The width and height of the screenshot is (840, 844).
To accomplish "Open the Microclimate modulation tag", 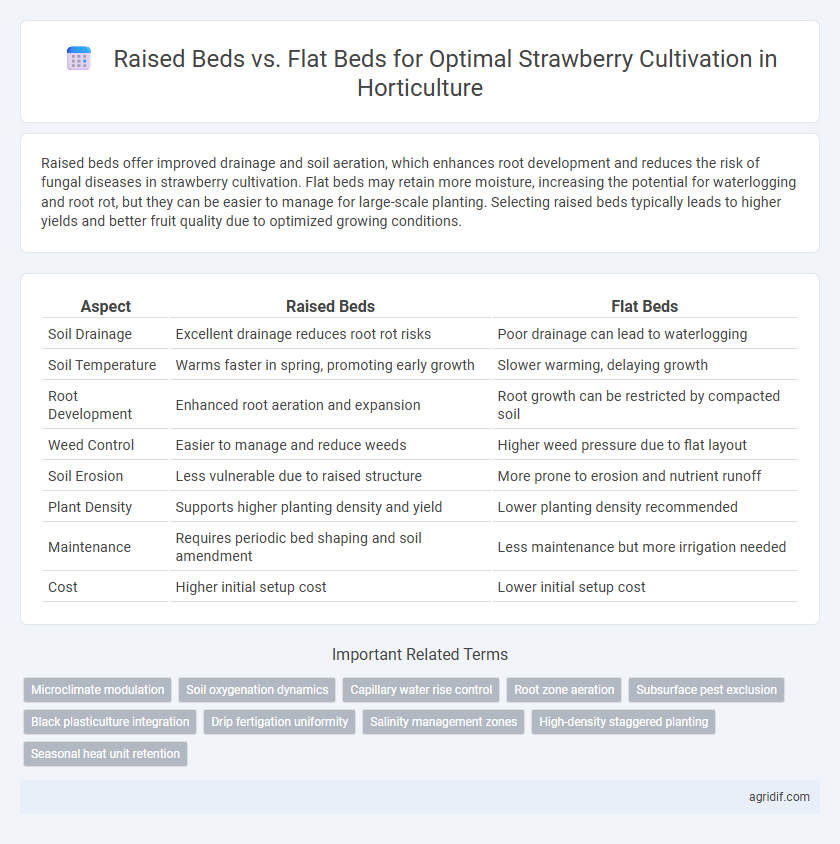I will point(97,690).
